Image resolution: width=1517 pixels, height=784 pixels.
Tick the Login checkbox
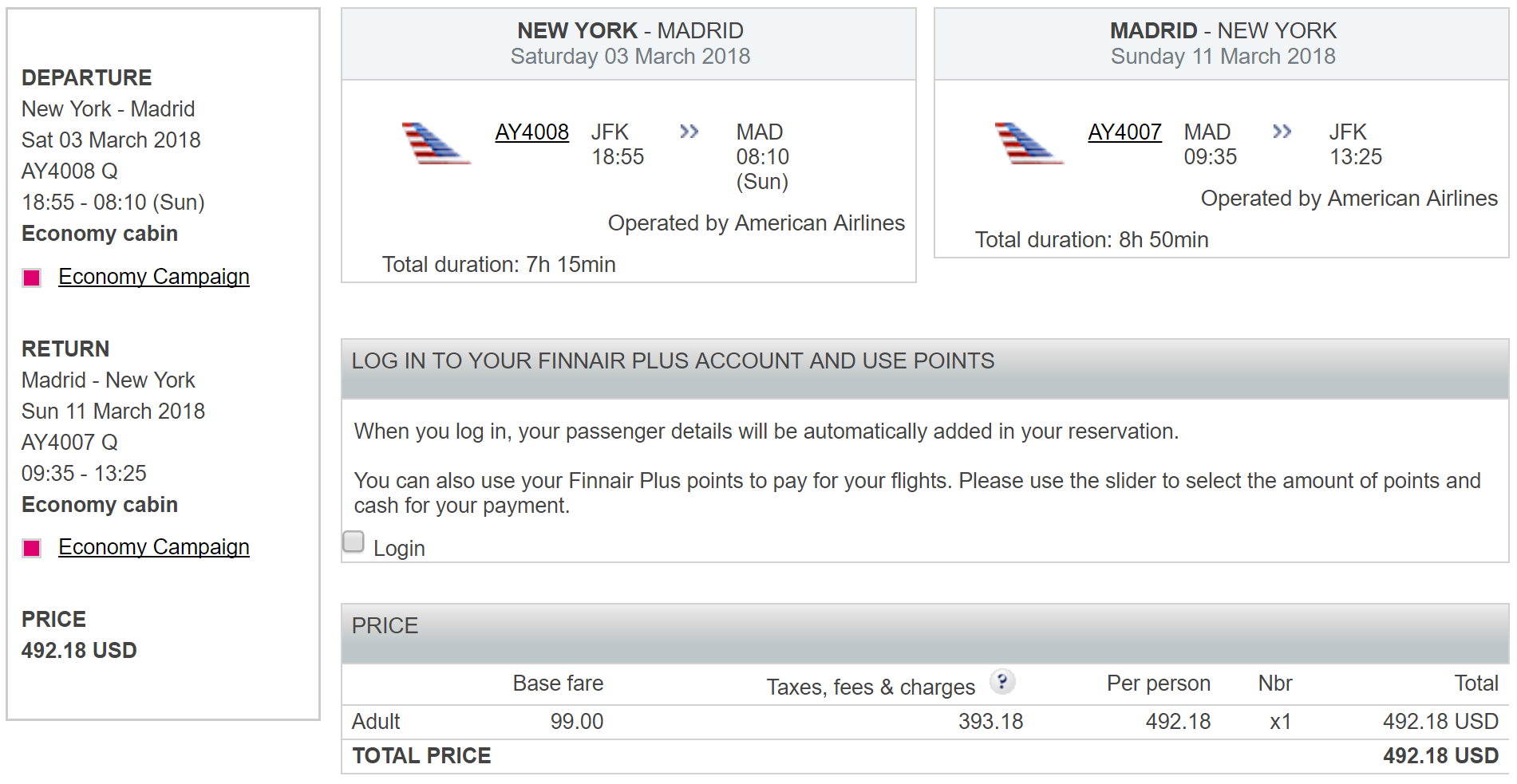click(354, 542)
